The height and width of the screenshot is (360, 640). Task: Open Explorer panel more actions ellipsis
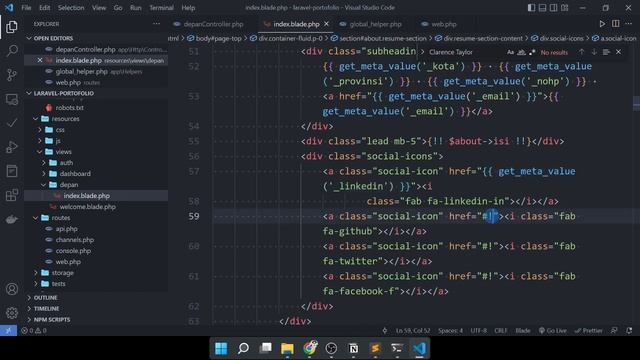pyautogui.click(x=156, y=24)
